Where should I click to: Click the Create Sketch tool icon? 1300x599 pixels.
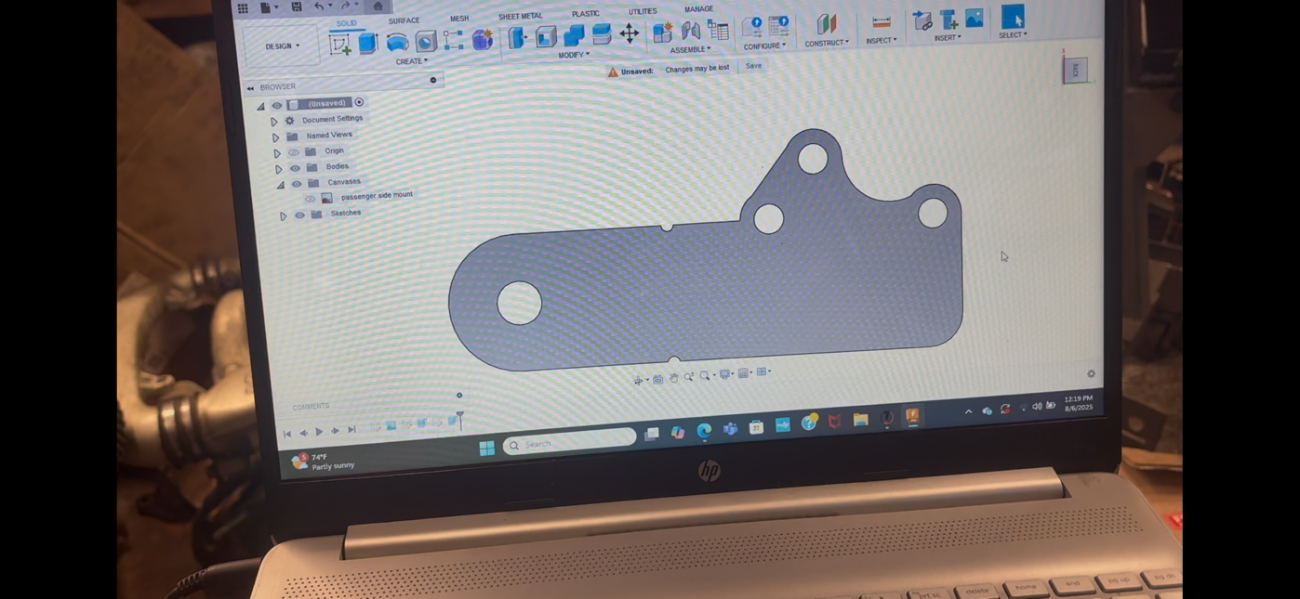tap(340, 44)
